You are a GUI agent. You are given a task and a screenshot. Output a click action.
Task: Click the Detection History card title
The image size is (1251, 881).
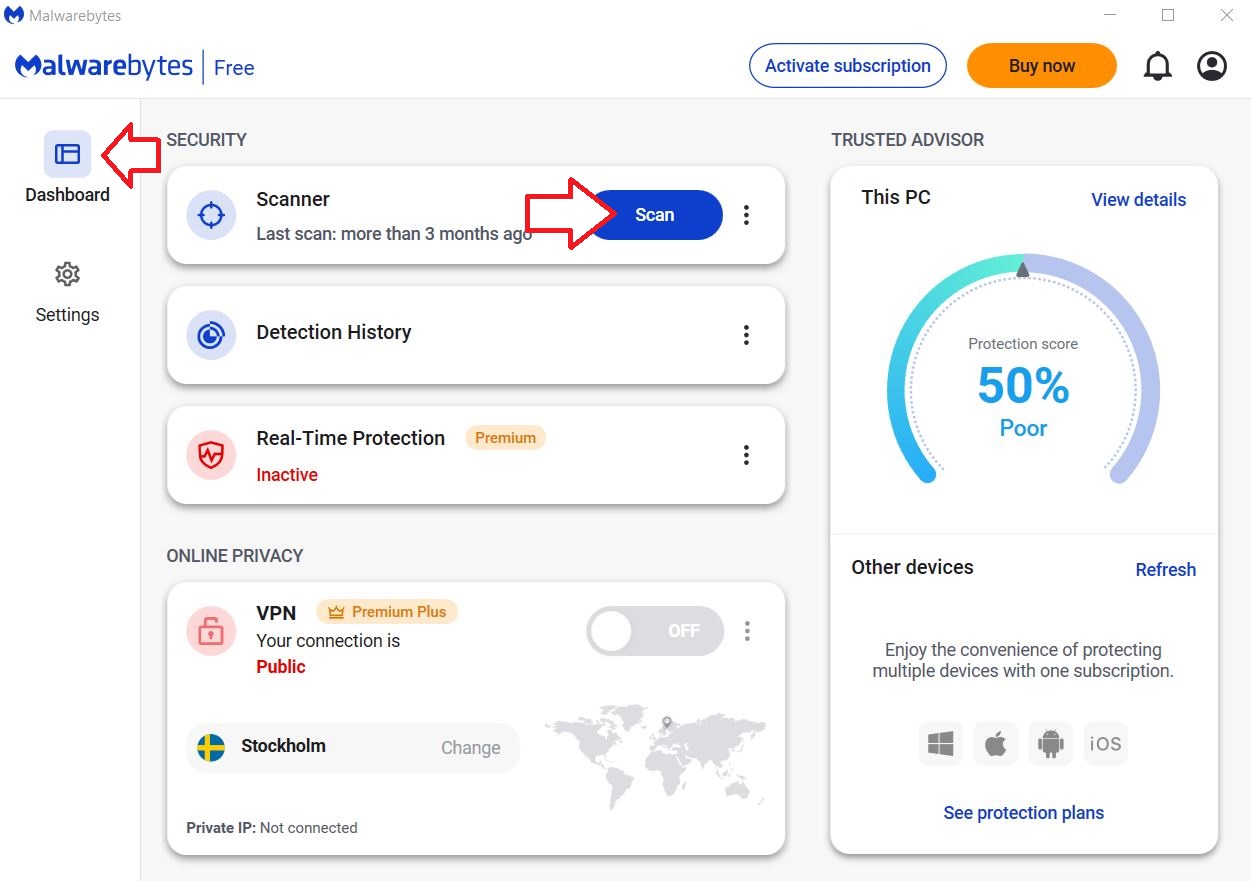pyautogui.click(x=334, y=332)
